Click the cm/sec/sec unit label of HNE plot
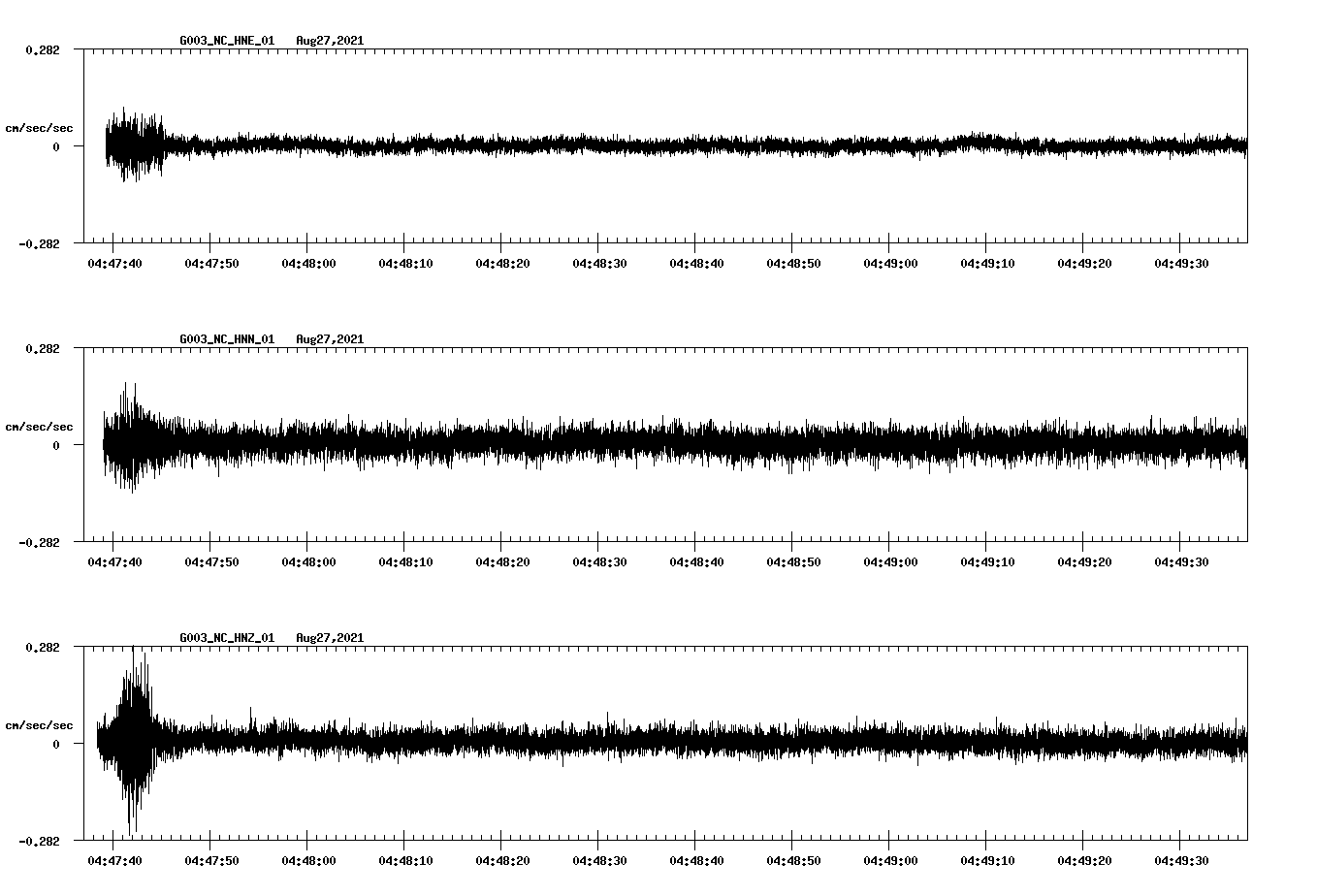This screenshot has width=1317, height=896. pos(40,128)
